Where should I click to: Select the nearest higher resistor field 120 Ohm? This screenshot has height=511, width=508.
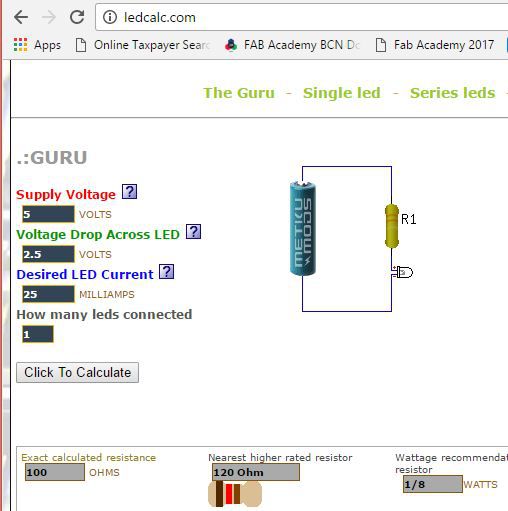coord(256,472)
